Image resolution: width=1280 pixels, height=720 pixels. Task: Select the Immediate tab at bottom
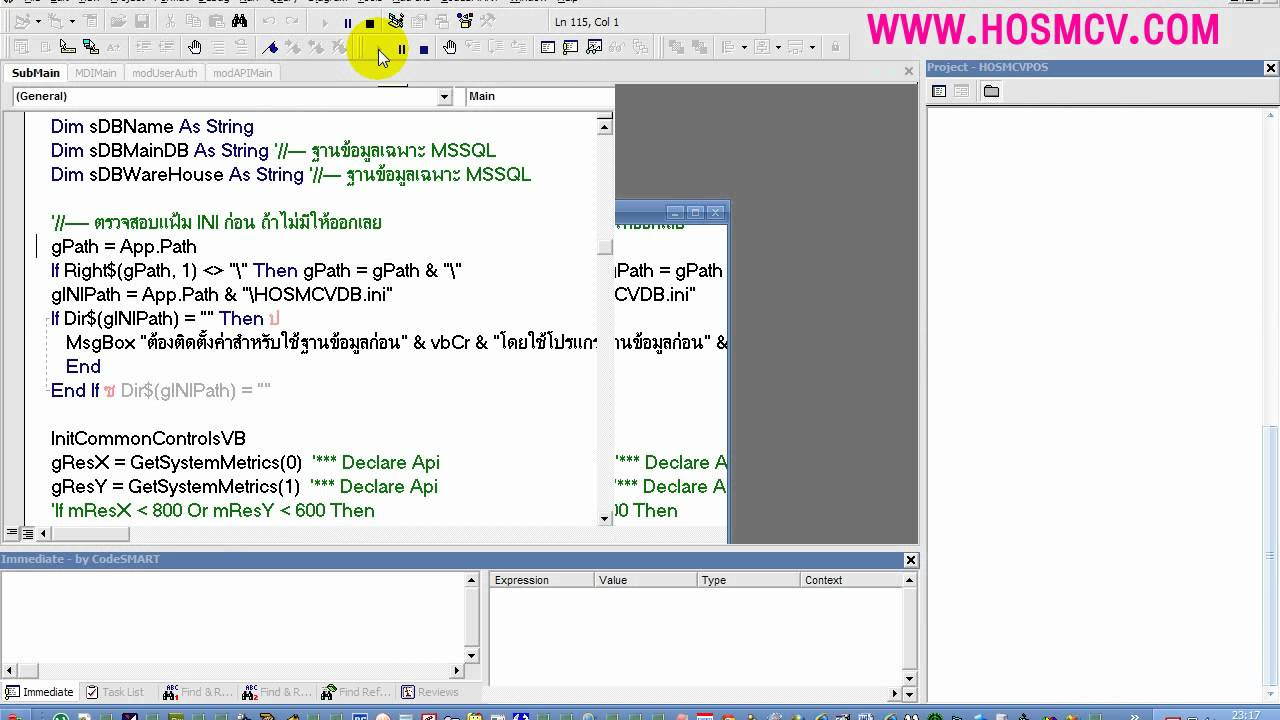(40, 692)
